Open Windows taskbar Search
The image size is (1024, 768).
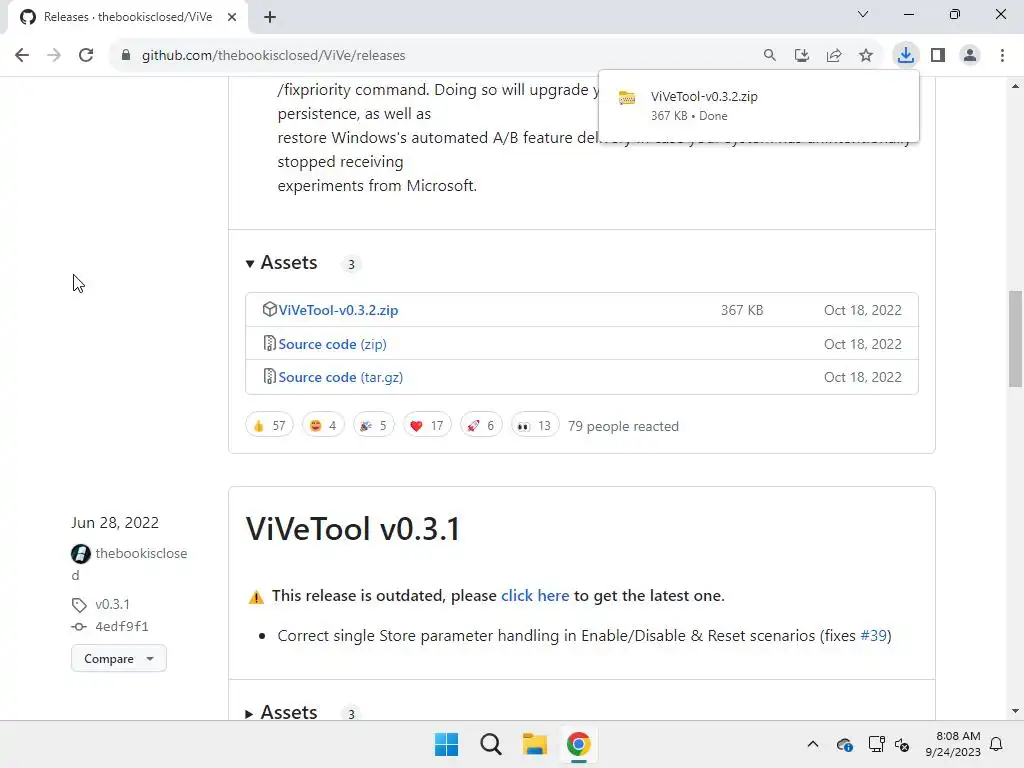click(x=490, y=744)
